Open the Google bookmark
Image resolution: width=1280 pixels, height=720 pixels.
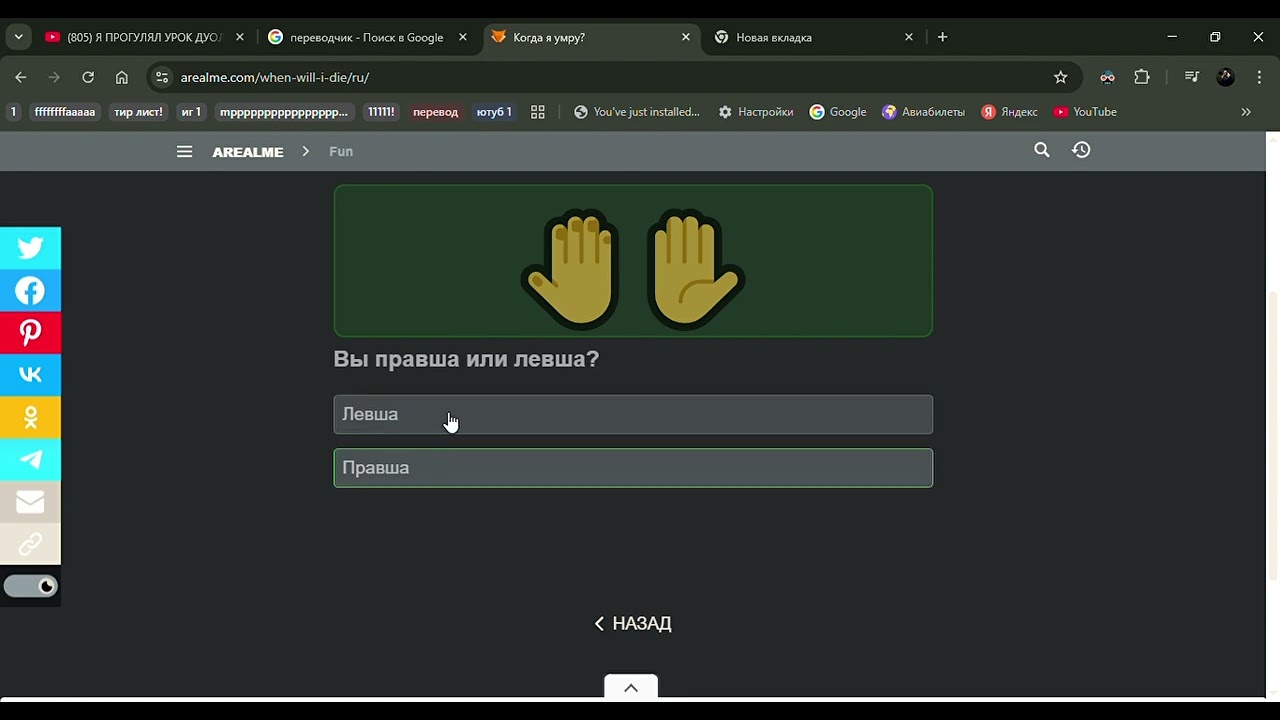[838, 112]
